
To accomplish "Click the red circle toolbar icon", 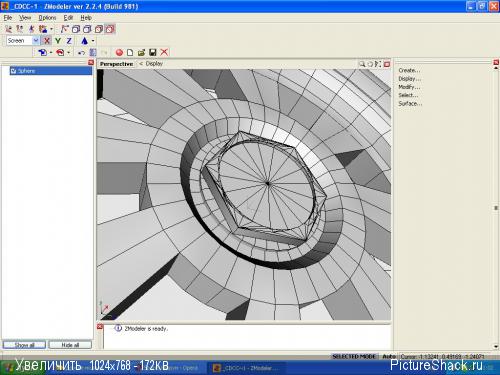I will point(119,52).
